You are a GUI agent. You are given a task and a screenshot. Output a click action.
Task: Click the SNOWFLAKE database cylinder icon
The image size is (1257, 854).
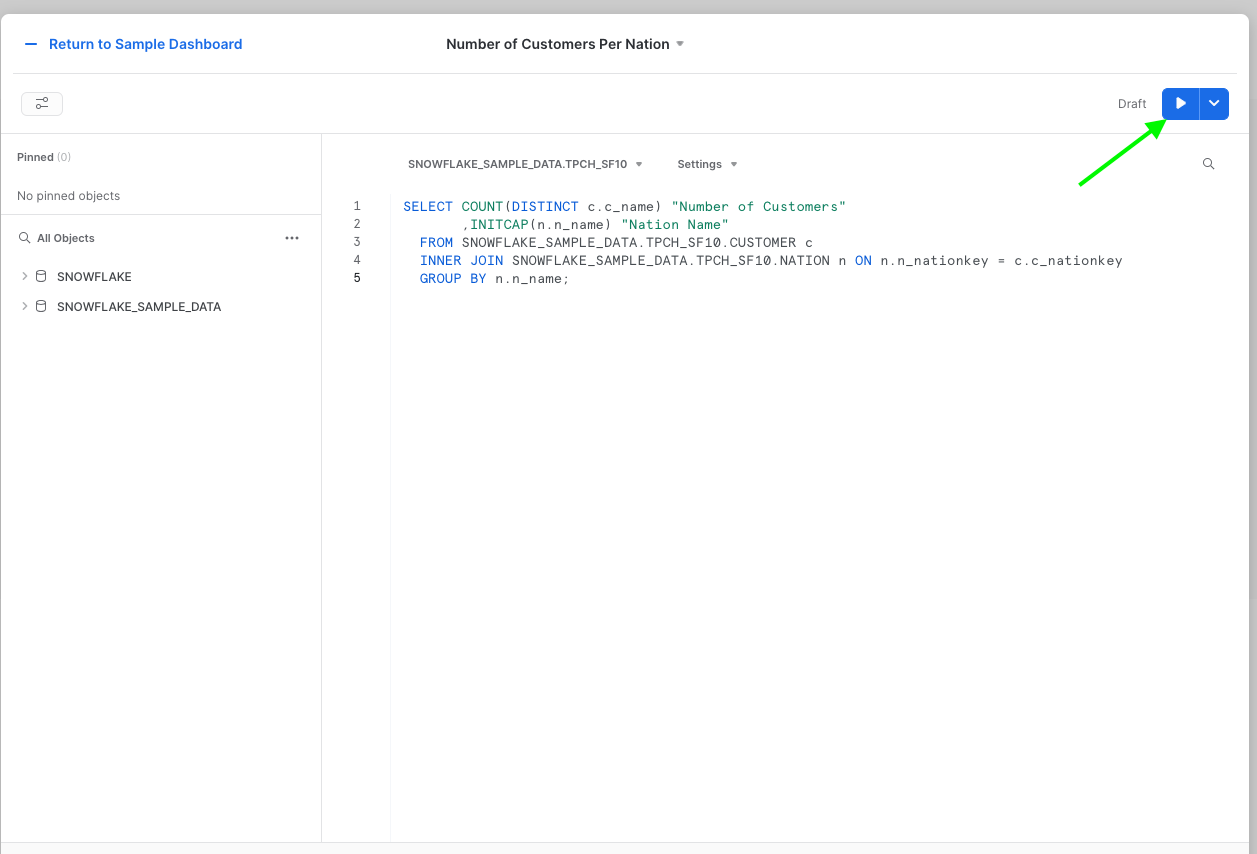pyautogui.click(x=41, y=276)
